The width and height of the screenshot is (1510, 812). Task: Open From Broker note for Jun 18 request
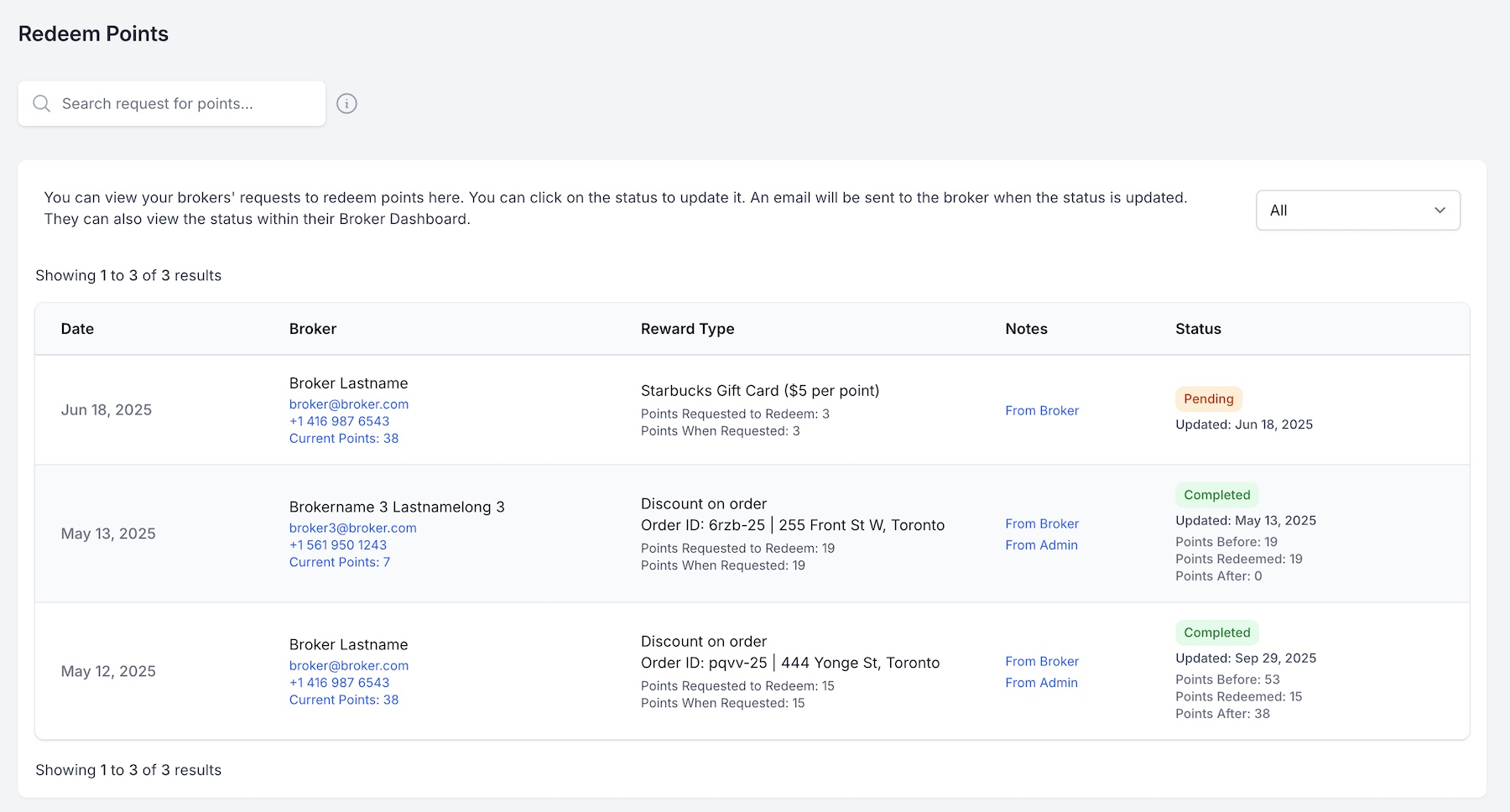pos(1042,410)
